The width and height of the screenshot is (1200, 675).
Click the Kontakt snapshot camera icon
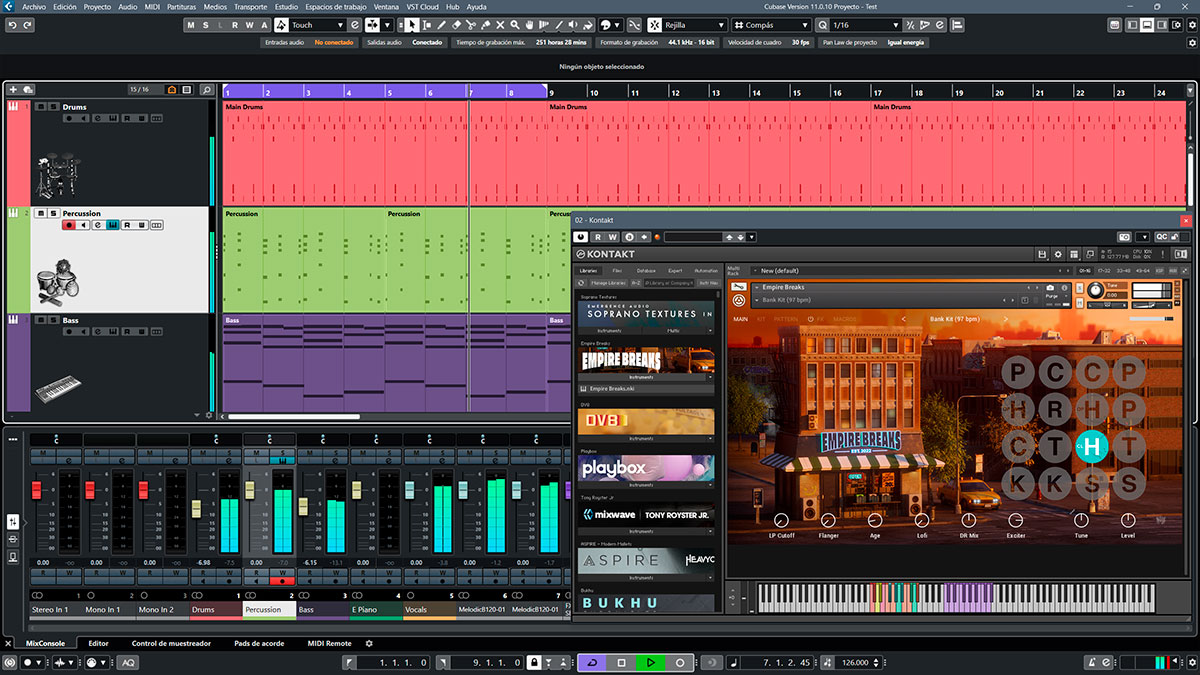pos(1049,287)
